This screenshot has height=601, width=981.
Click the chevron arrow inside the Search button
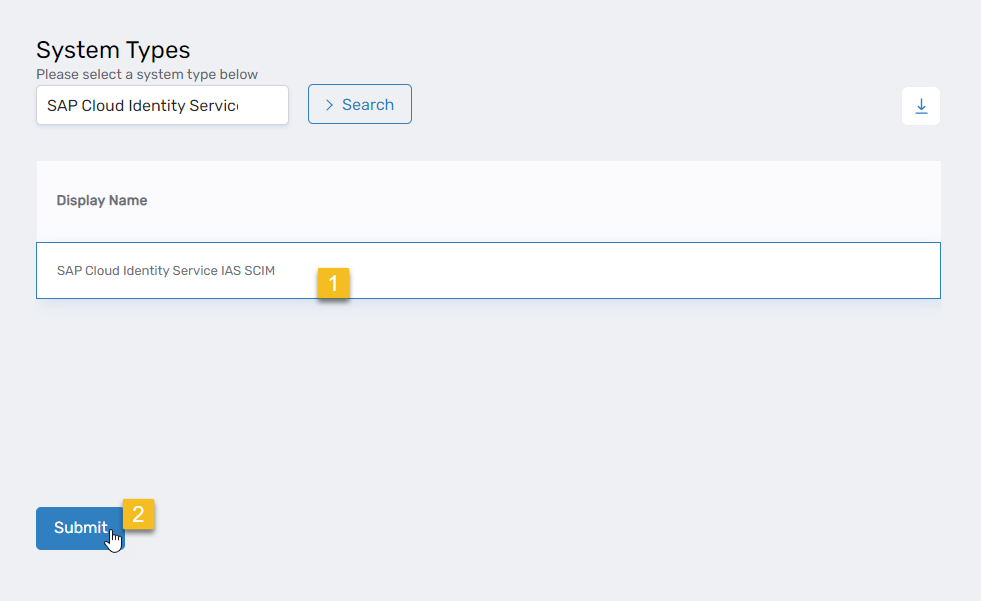point(329,105)
